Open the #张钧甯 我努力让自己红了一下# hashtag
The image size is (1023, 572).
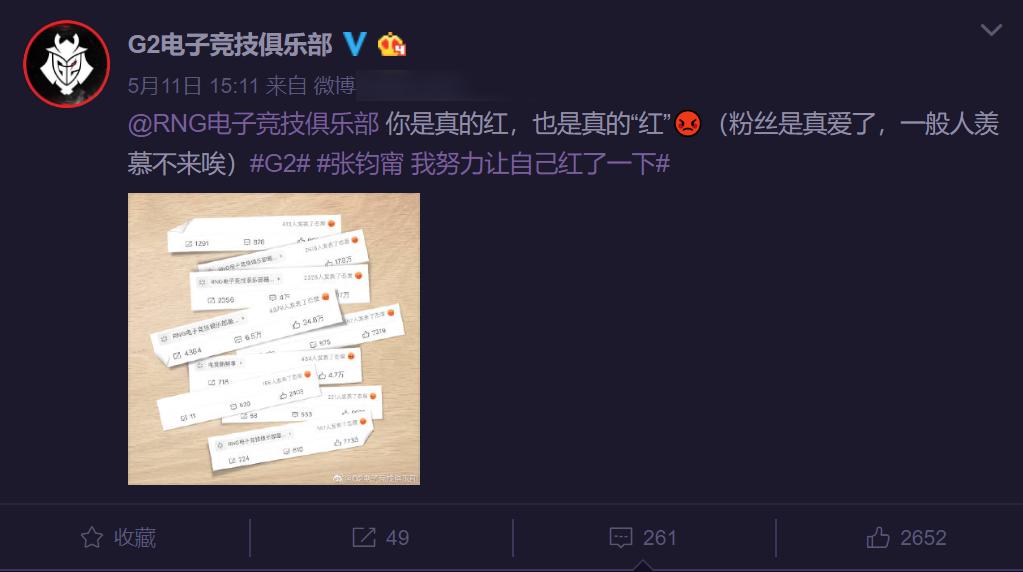pos(493,163)
